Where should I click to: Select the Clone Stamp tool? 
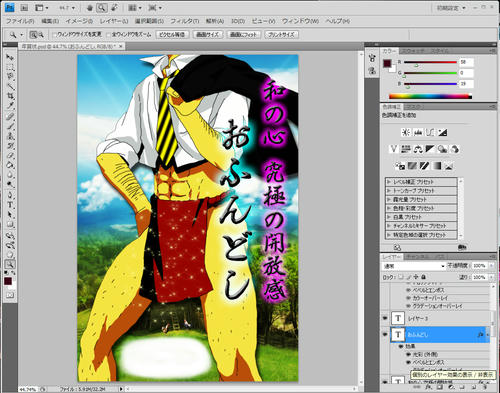coord(10,136)
